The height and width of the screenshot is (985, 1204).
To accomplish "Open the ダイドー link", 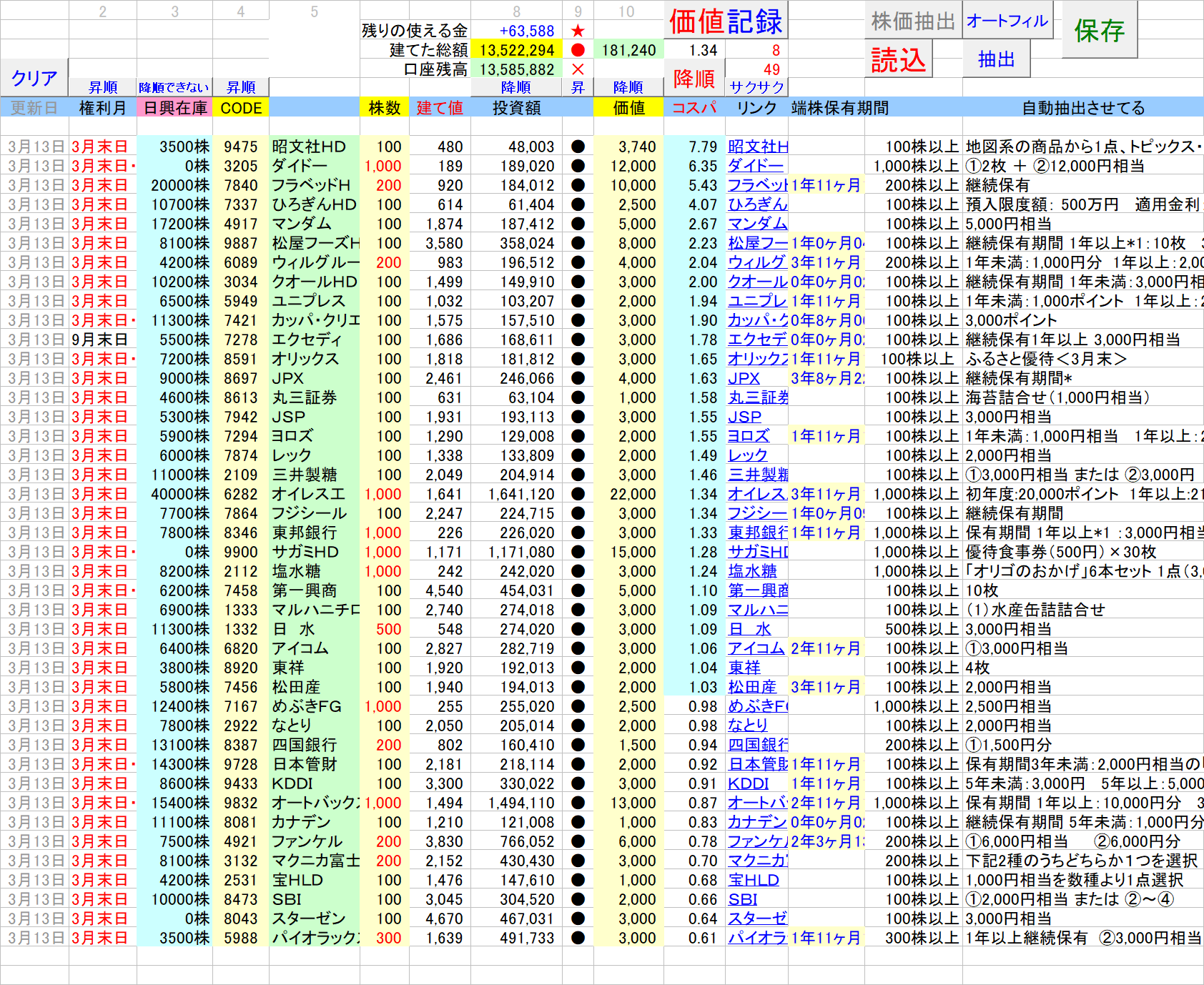I will coord(756,166).
